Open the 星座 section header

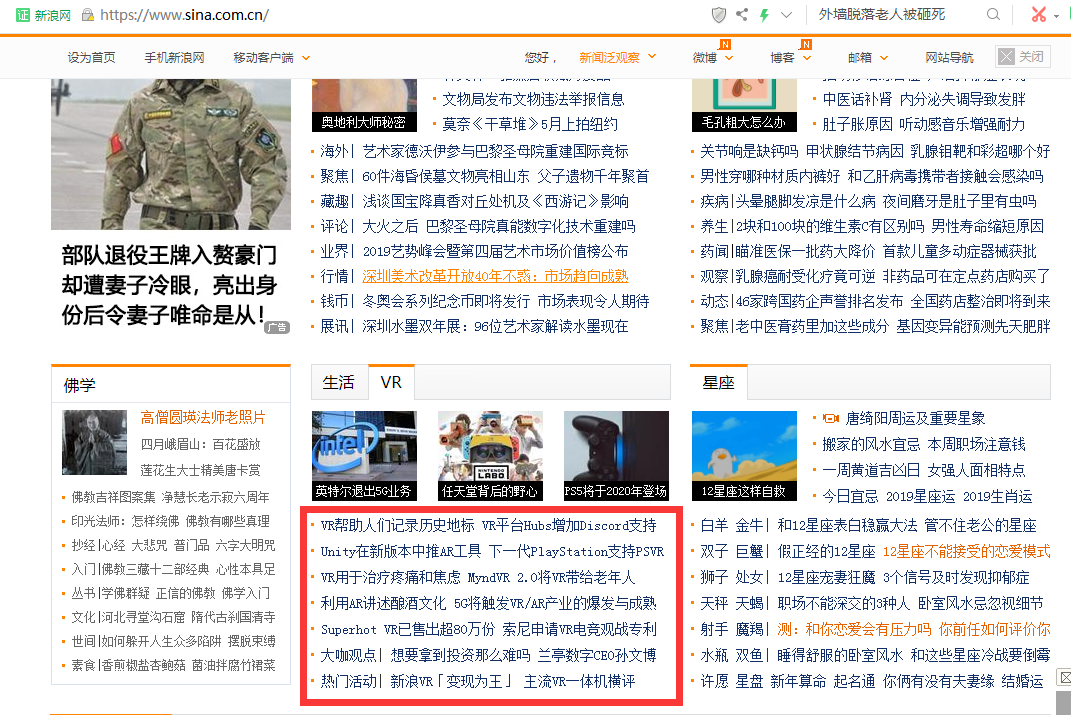click(719, 382)
